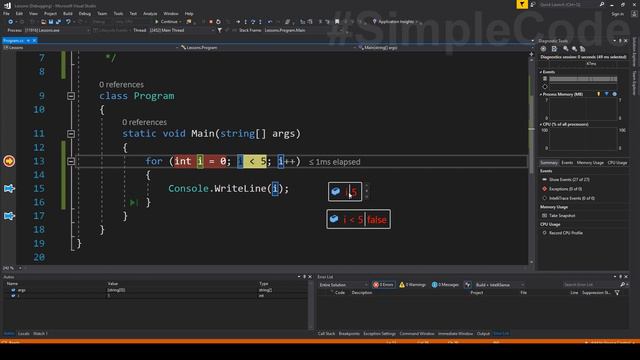Collapse the Process Memory graph section

[541, 94]
